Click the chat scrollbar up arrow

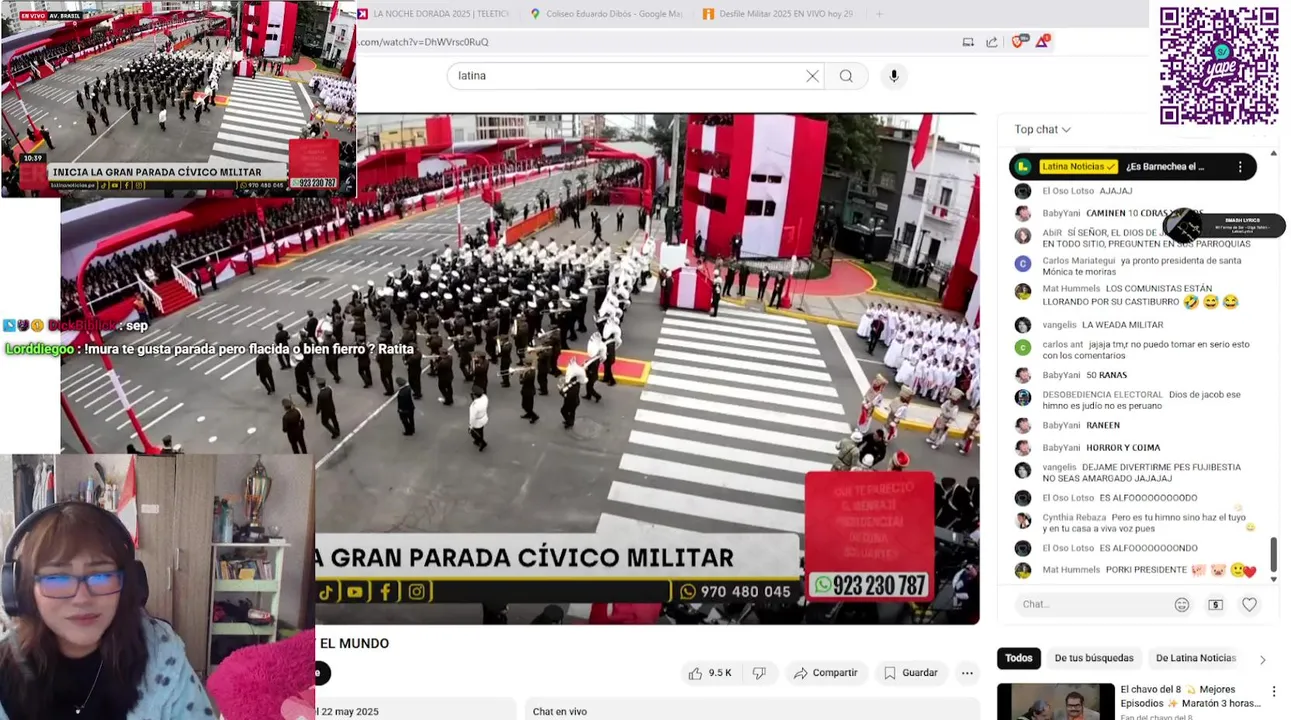[x=1273, y=153]
